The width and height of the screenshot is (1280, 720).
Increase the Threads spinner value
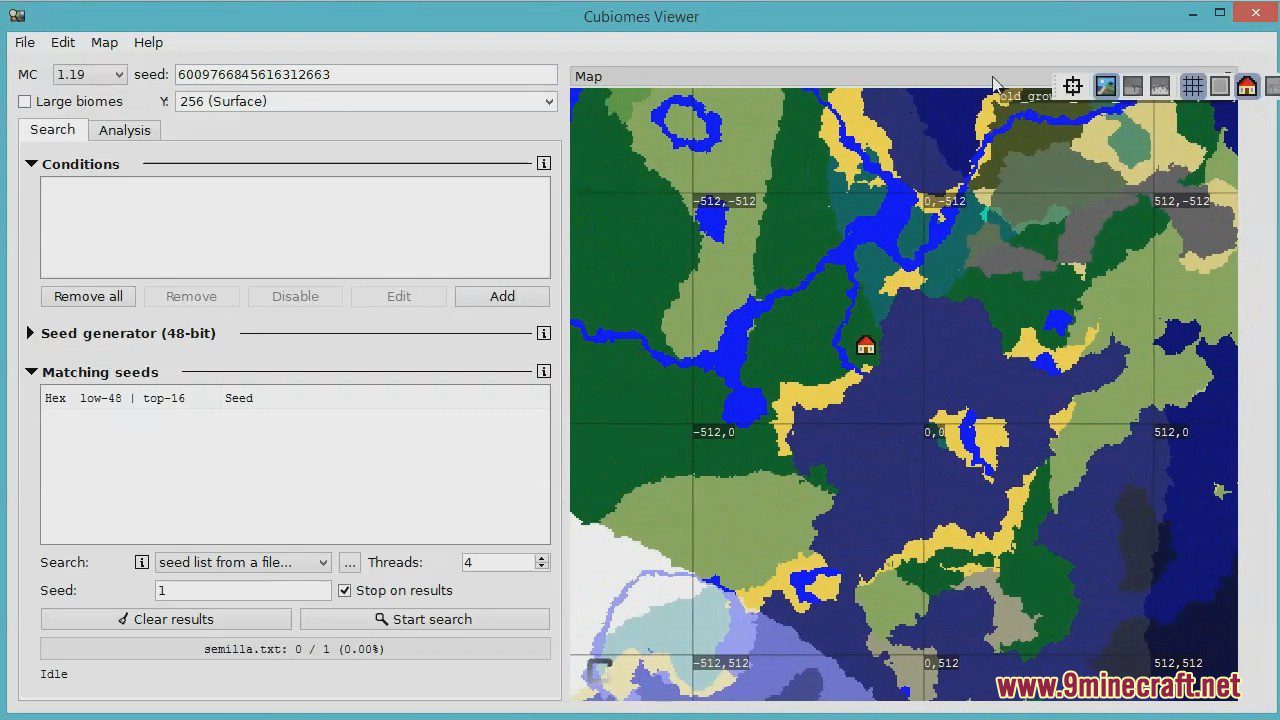542,558
